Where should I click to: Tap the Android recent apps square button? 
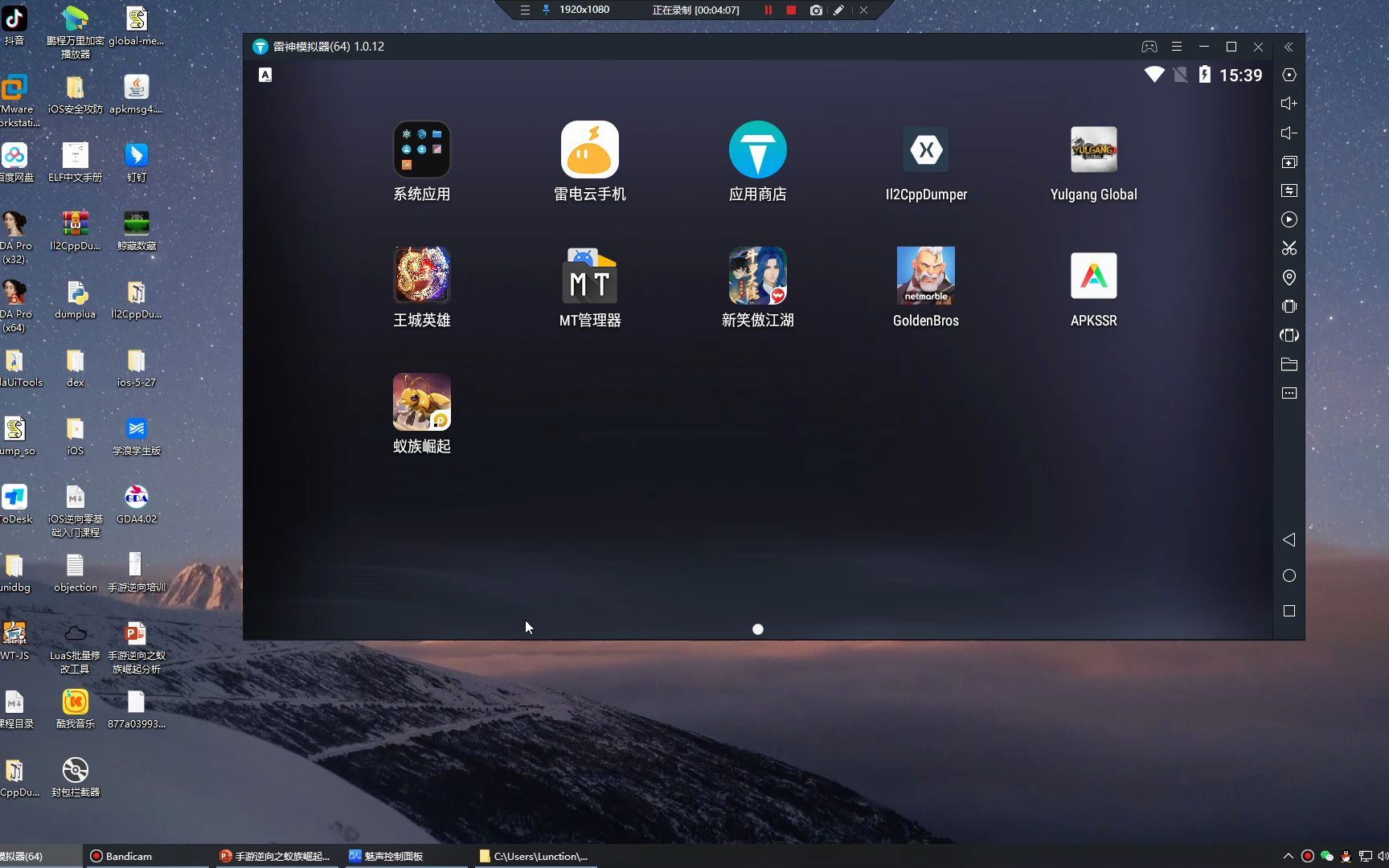click(x=1289, y=611)
